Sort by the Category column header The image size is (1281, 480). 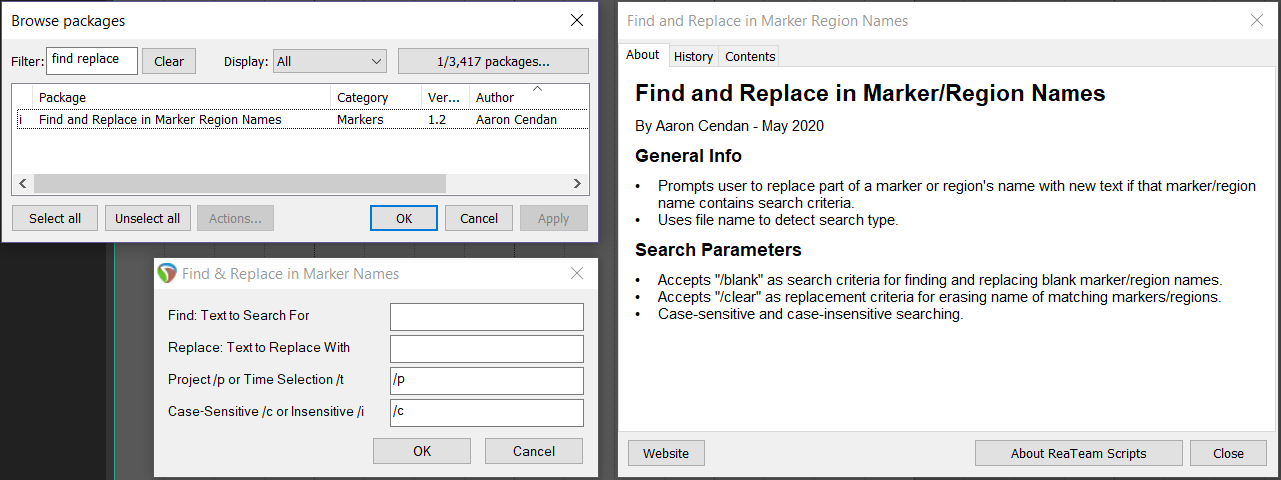coord(376,97)
